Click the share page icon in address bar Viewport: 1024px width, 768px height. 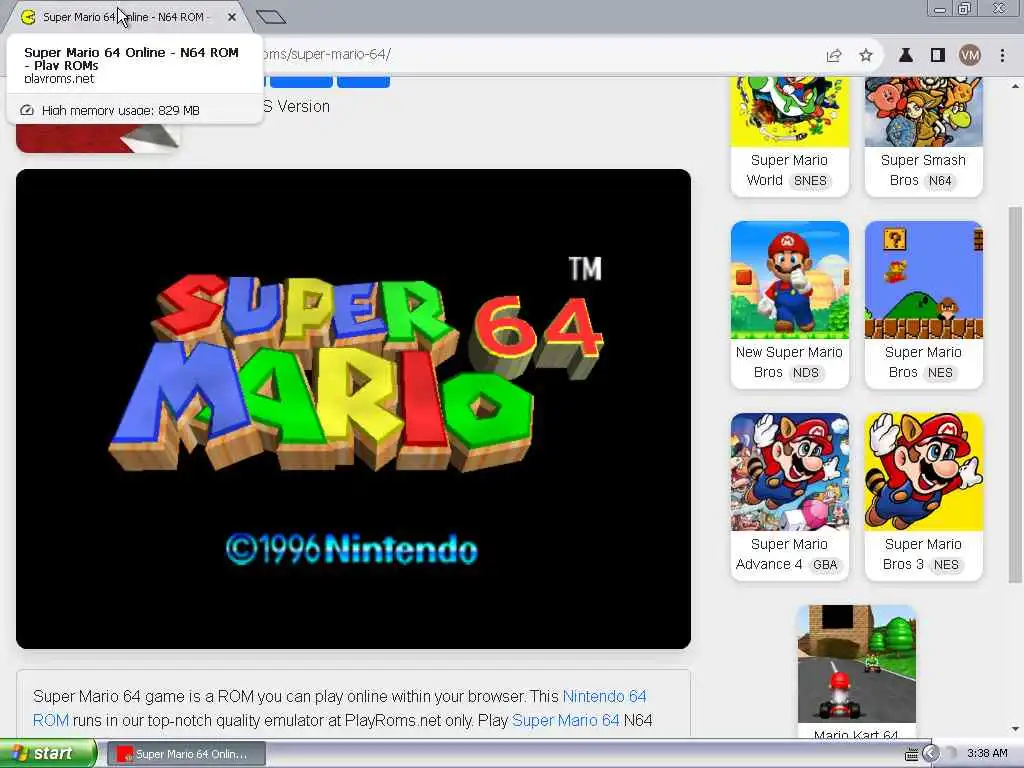coord(834,56)
